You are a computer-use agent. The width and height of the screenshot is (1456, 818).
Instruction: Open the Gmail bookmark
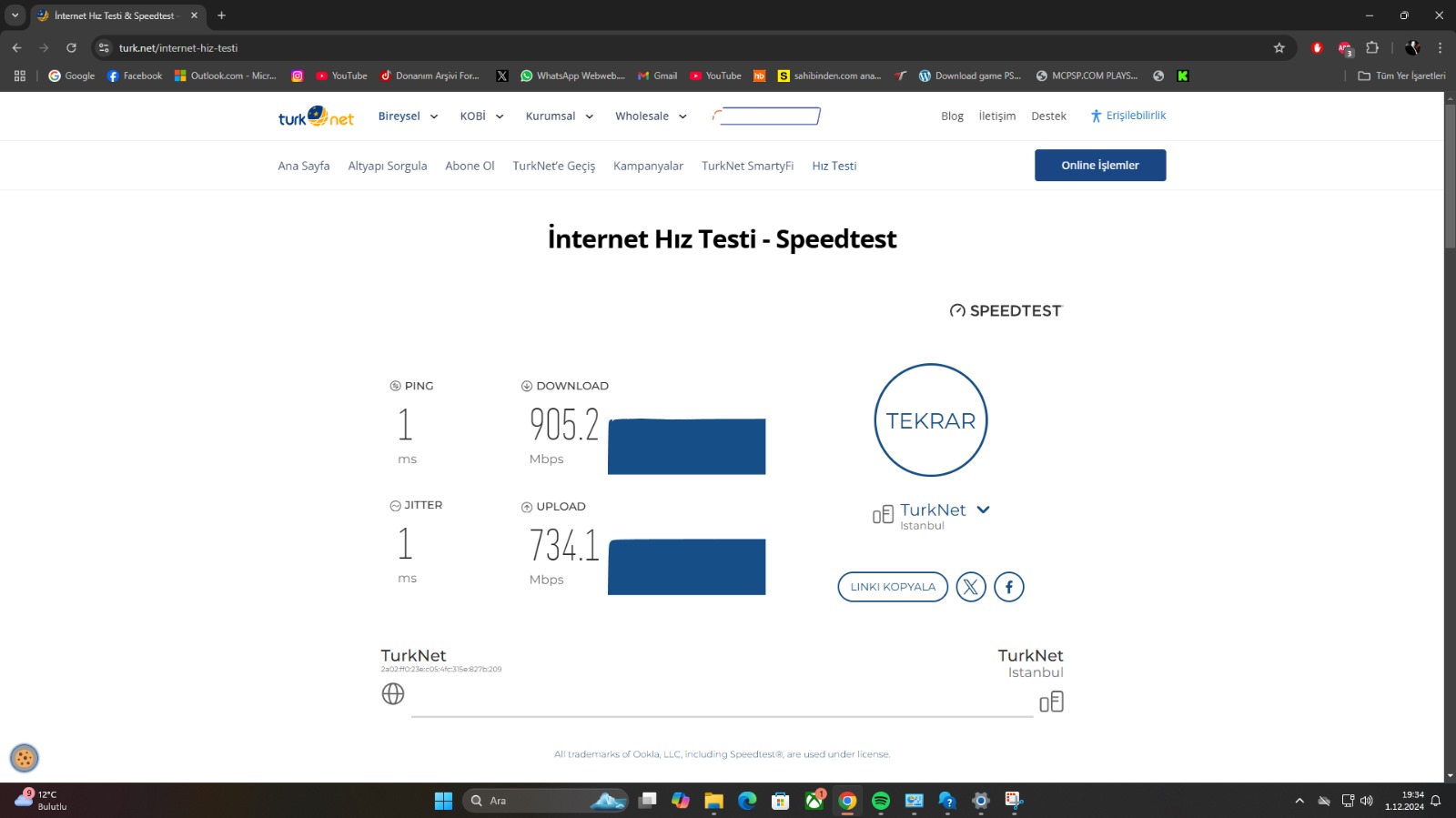(657, 76)
